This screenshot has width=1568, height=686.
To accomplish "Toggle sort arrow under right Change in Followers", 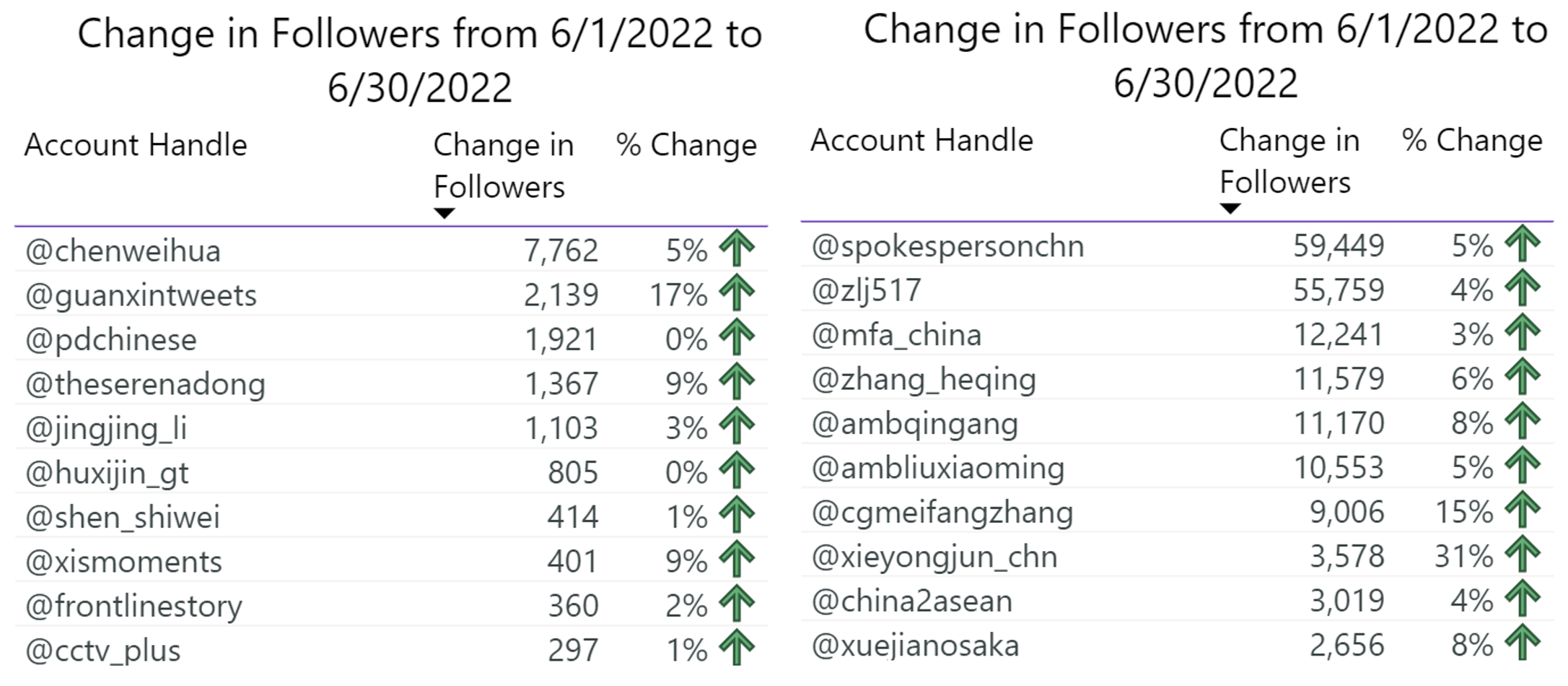I will (x=1230, y=209).
